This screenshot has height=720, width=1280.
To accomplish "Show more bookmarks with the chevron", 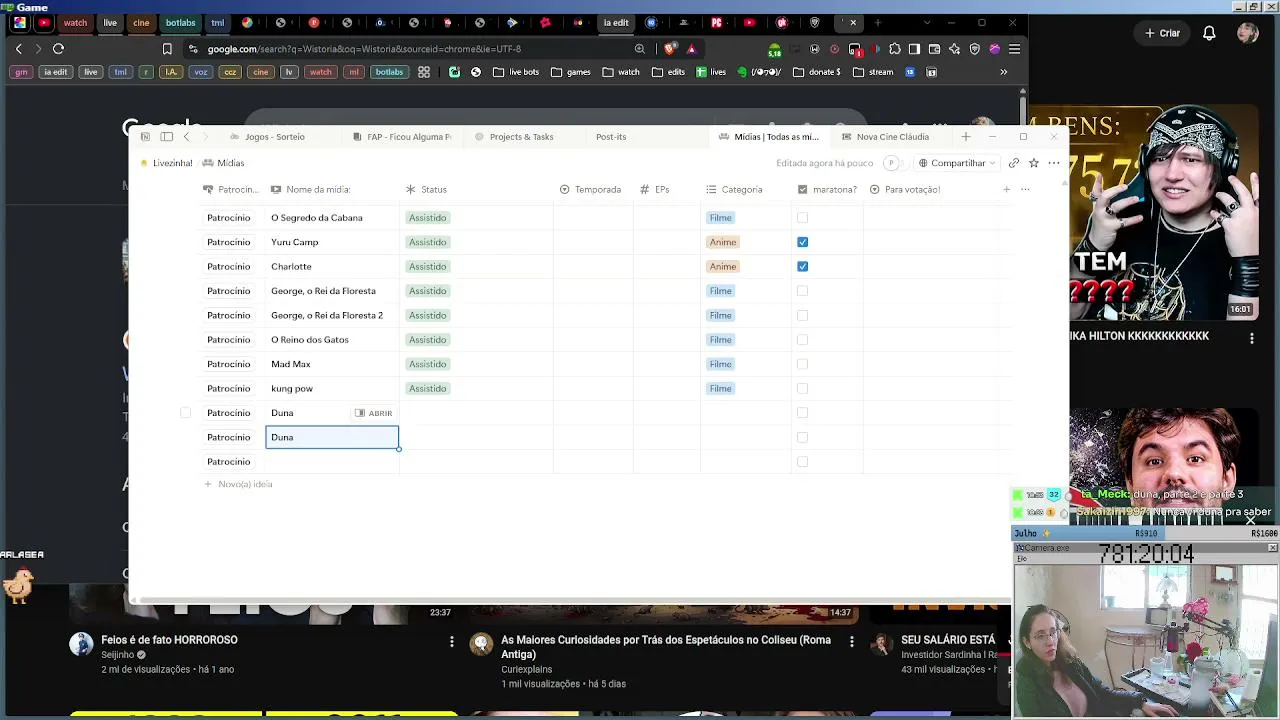I will 1003,72.
